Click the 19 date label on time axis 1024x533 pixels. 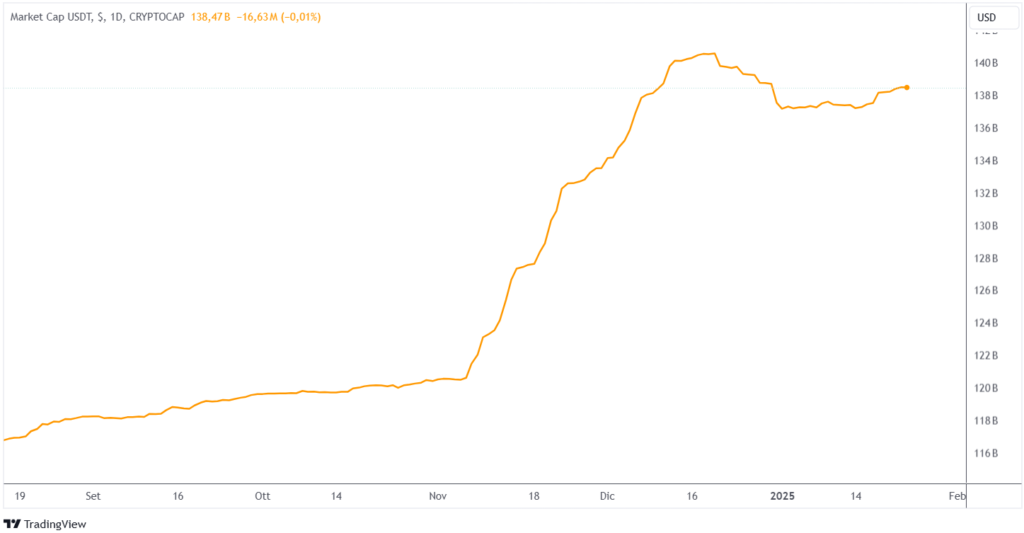(20, 496)
